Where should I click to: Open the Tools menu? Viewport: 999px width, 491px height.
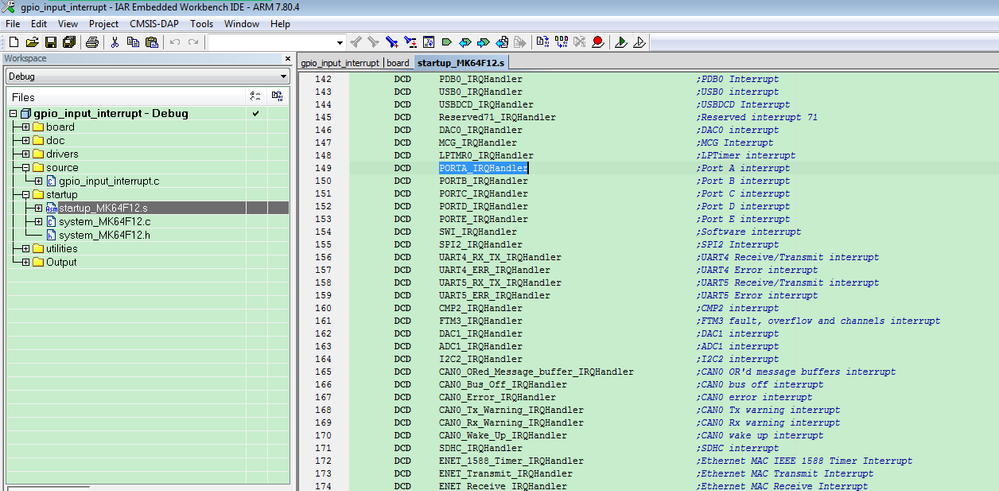[x=201, y=24]
